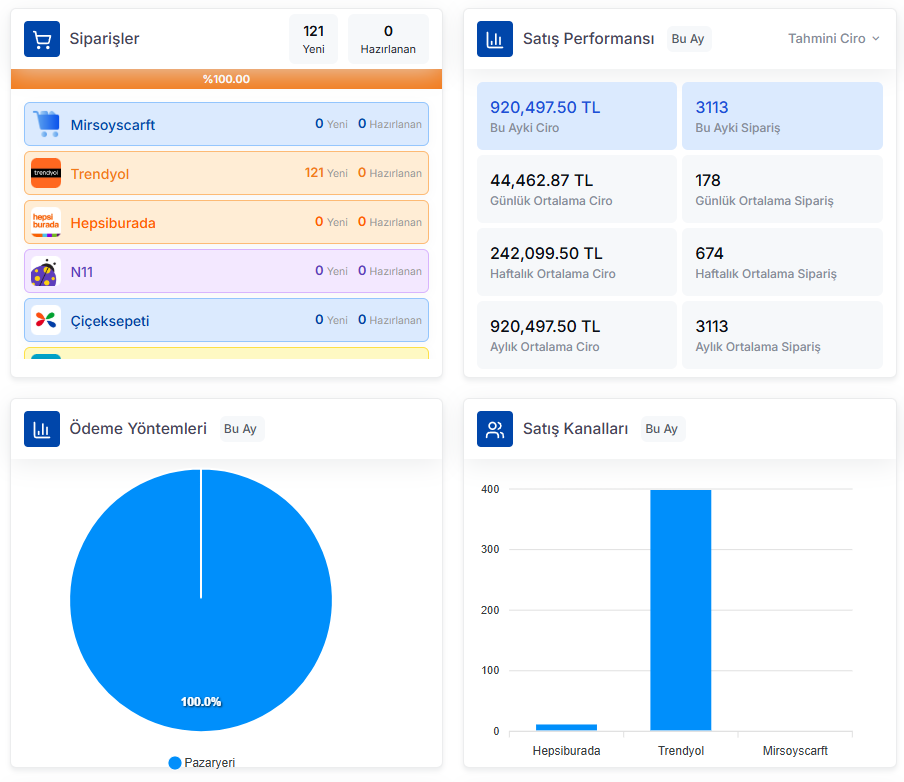The image size is (904, 782).
Task: Click the chart icon beside Ödeme Yöntemleri
Action: point(42,429)
